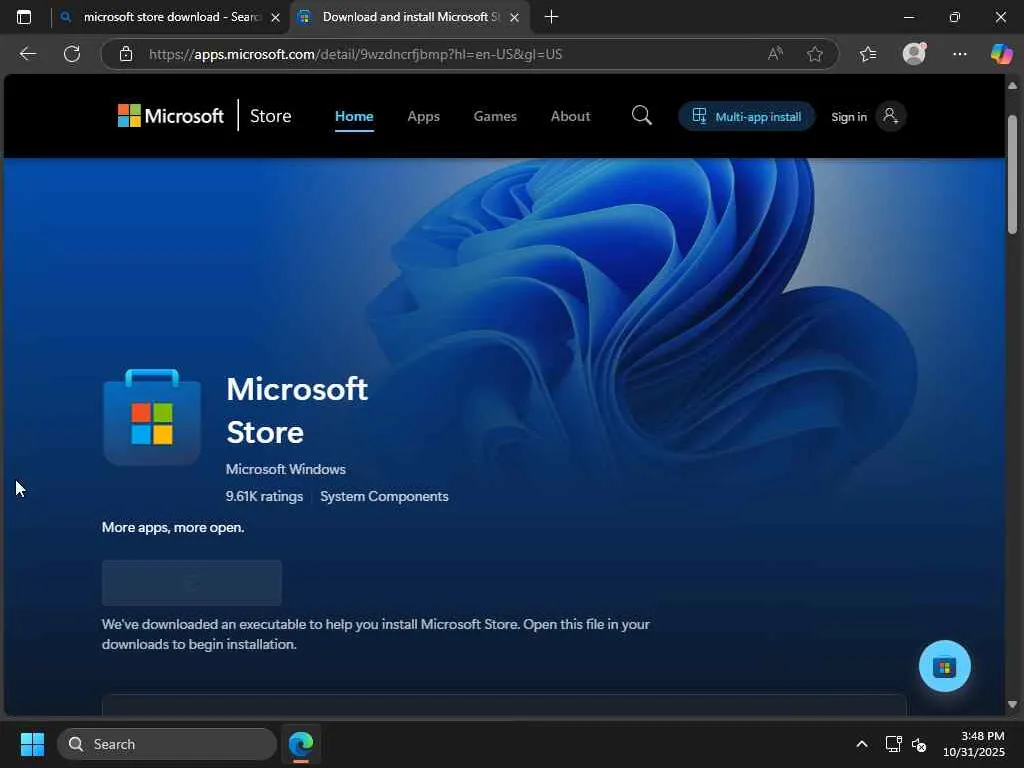Click the Store text link in header
The height and width of the screenshot is (768, 1024).
270,116
